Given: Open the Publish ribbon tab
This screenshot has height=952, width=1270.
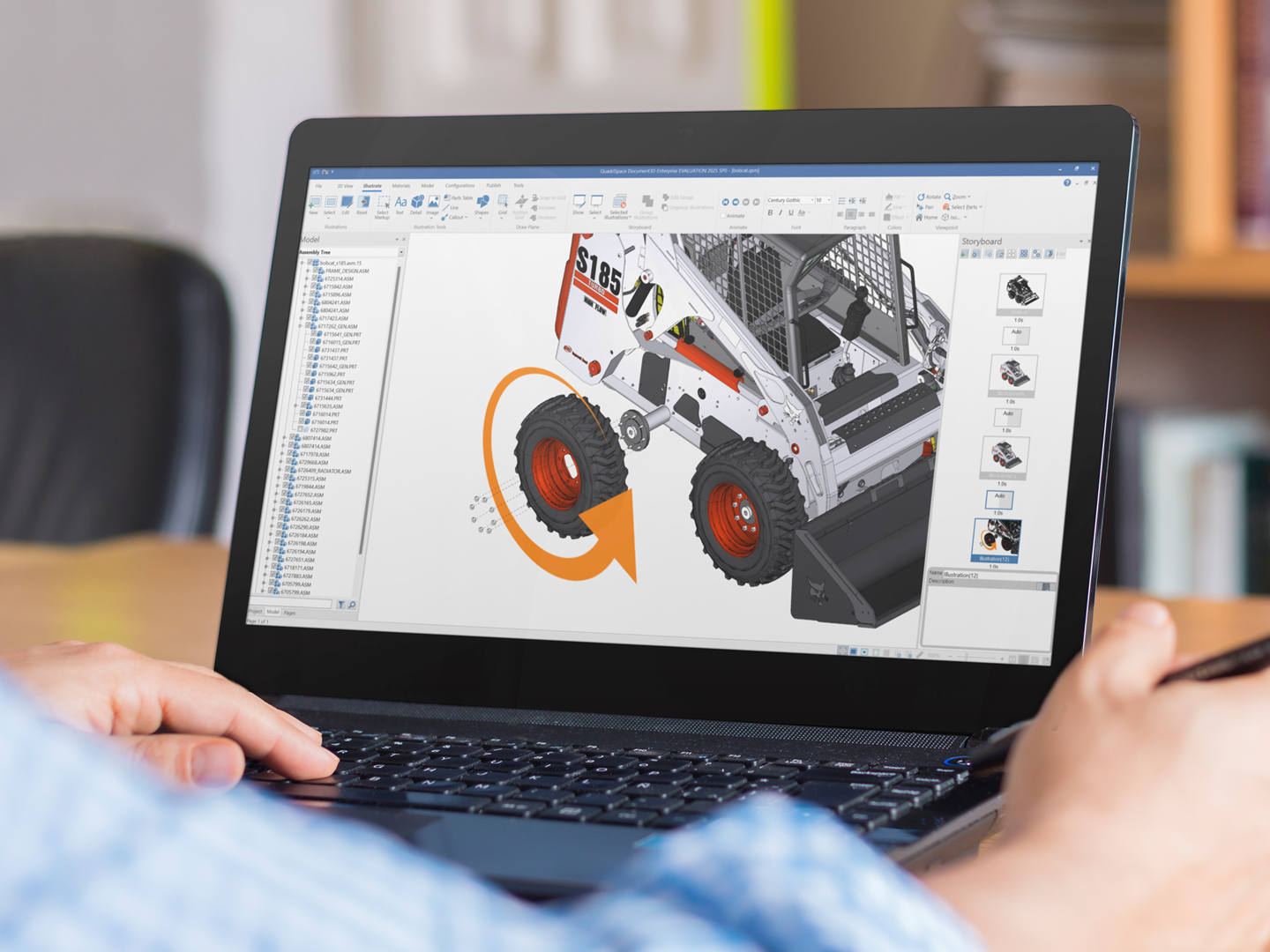Looking at the screenshot, I should [493, 186].
